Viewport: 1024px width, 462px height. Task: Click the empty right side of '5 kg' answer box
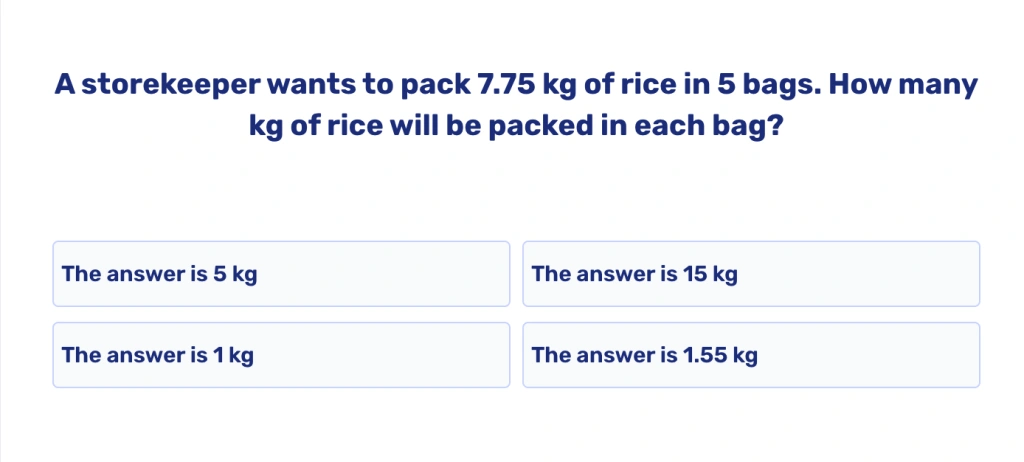(420, 273)
